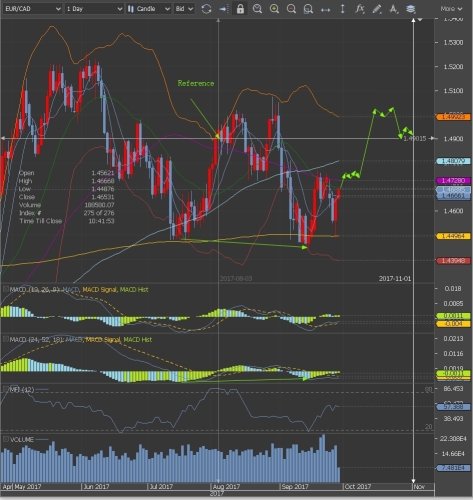Click the zoom in magnifier icon
The height and width of the screenshot is (500, 473).
tap(274, 9)
